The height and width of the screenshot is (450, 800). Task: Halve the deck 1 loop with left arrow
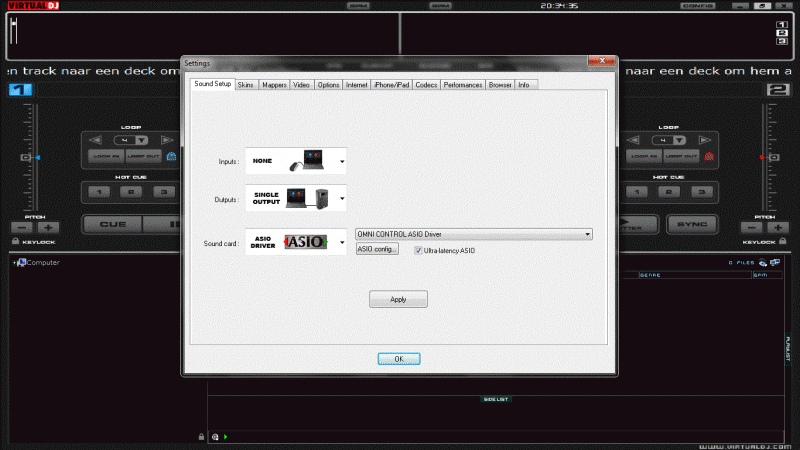click(x=95, y=140)
